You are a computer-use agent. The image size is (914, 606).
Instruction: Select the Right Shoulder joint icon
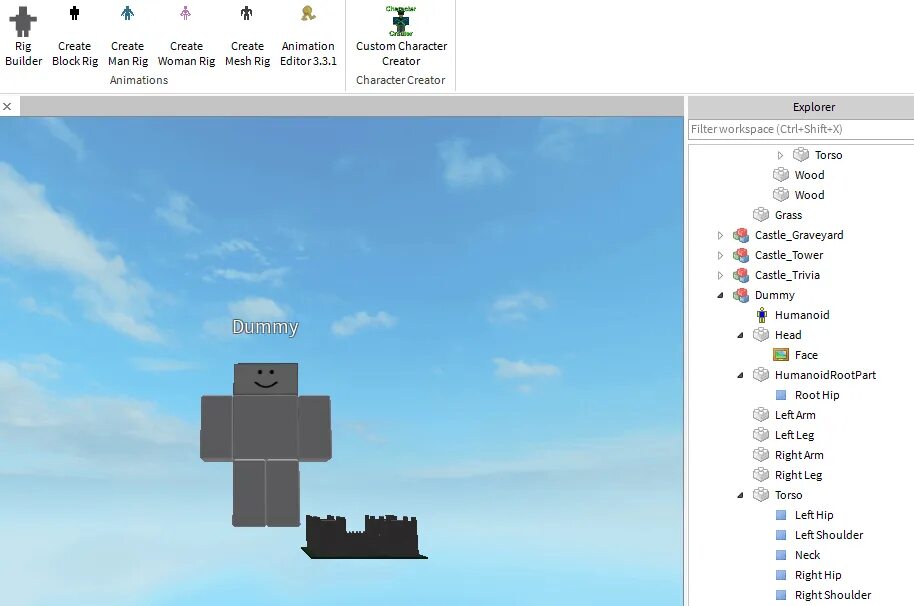[x=781, y=595]
